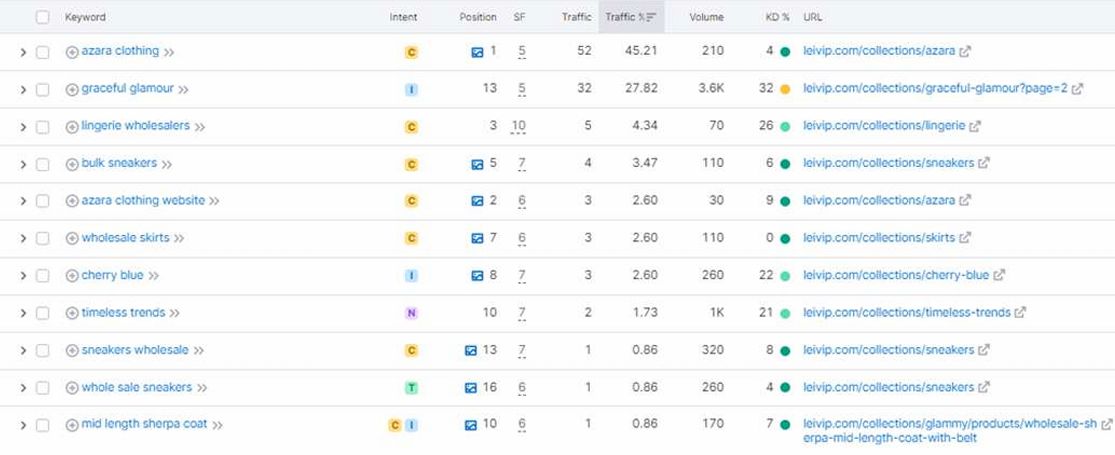Open the leivip.com/collections/cherry-blue URL

tap(896, 275)
